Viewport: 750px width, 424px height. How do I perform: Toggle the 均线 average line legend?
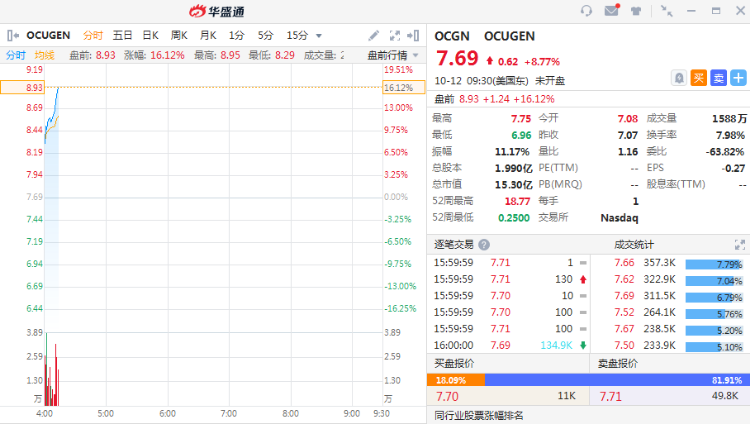[44, 55]
